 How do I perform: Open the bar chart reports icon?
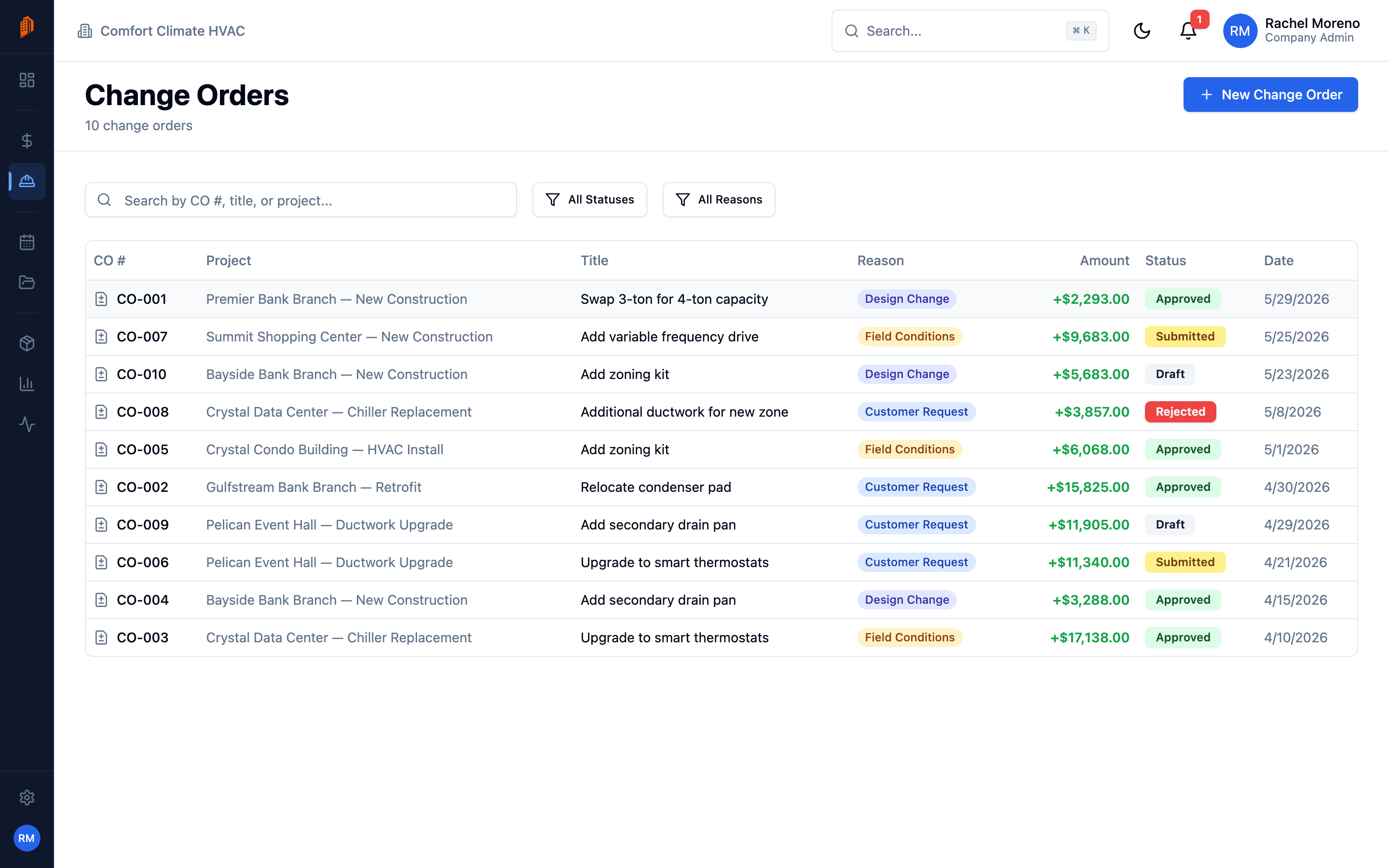coord(27,384)
